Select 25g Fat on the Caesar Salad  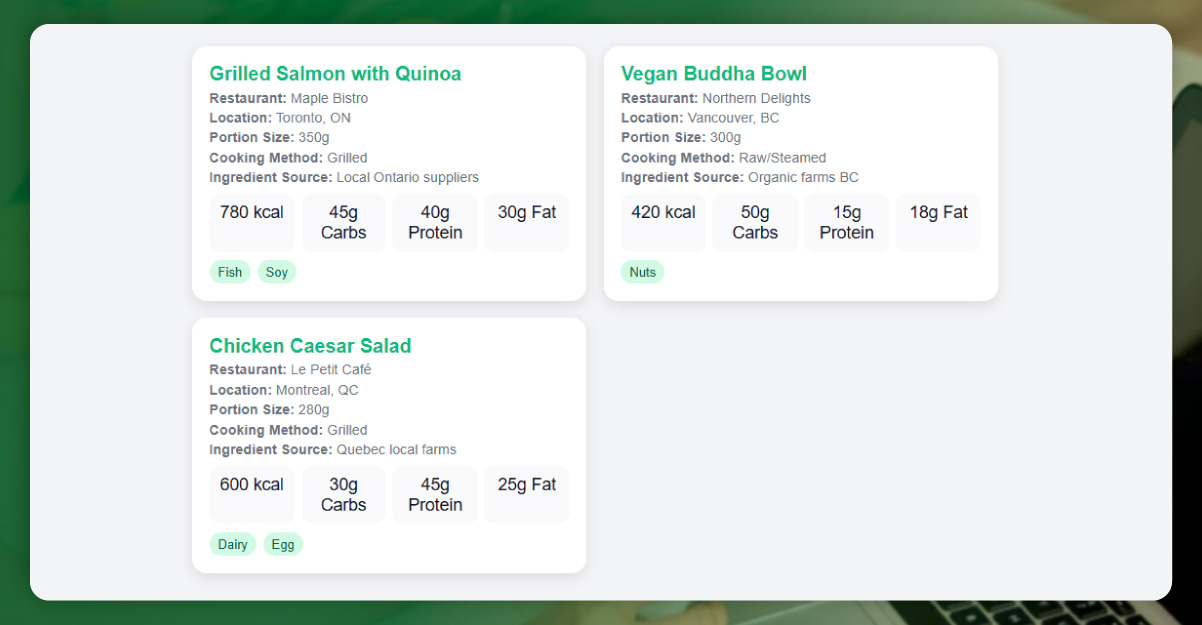pos(527,494)
